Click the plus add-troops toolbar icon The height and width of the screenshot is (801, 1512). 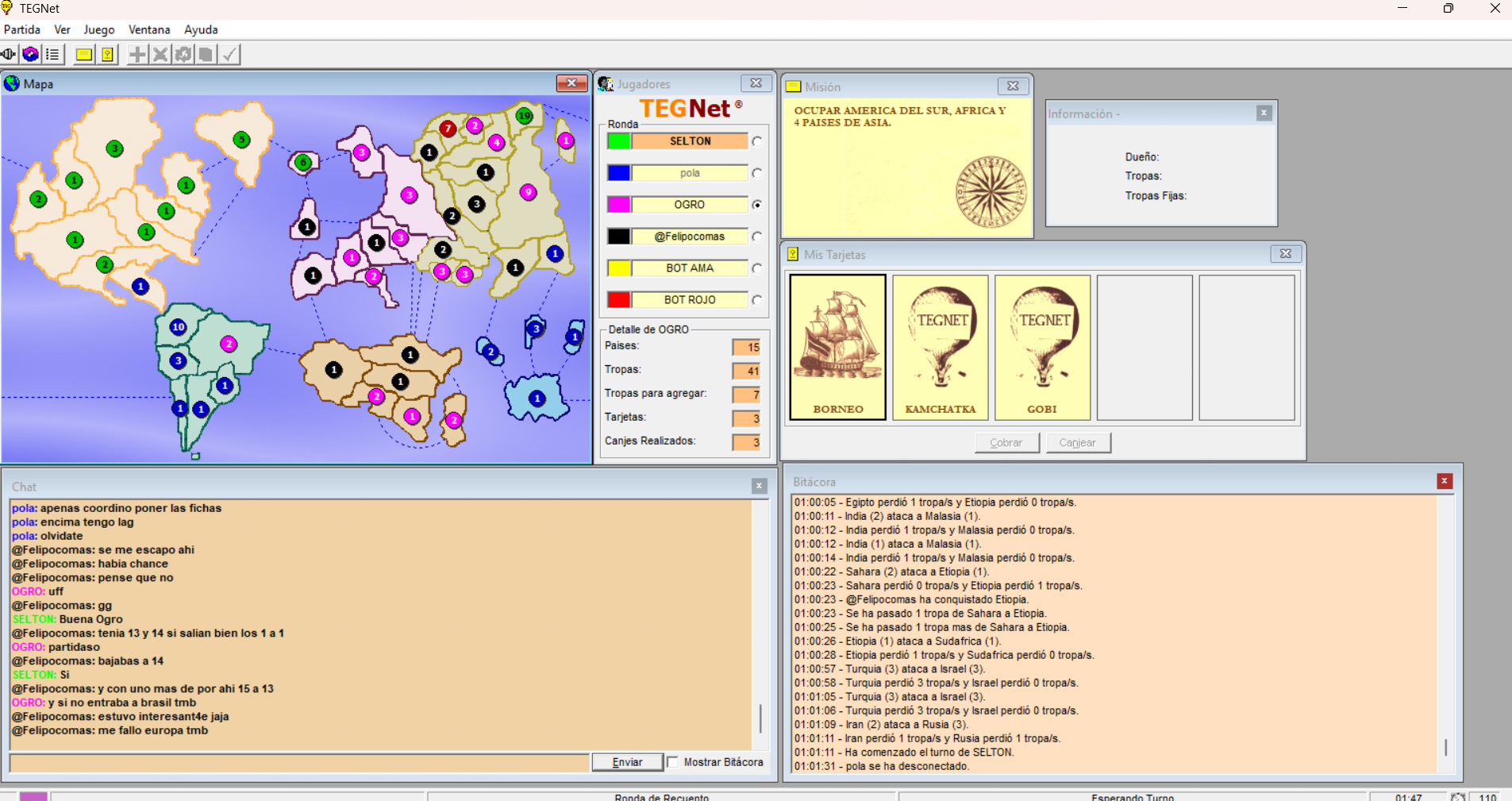137,54
